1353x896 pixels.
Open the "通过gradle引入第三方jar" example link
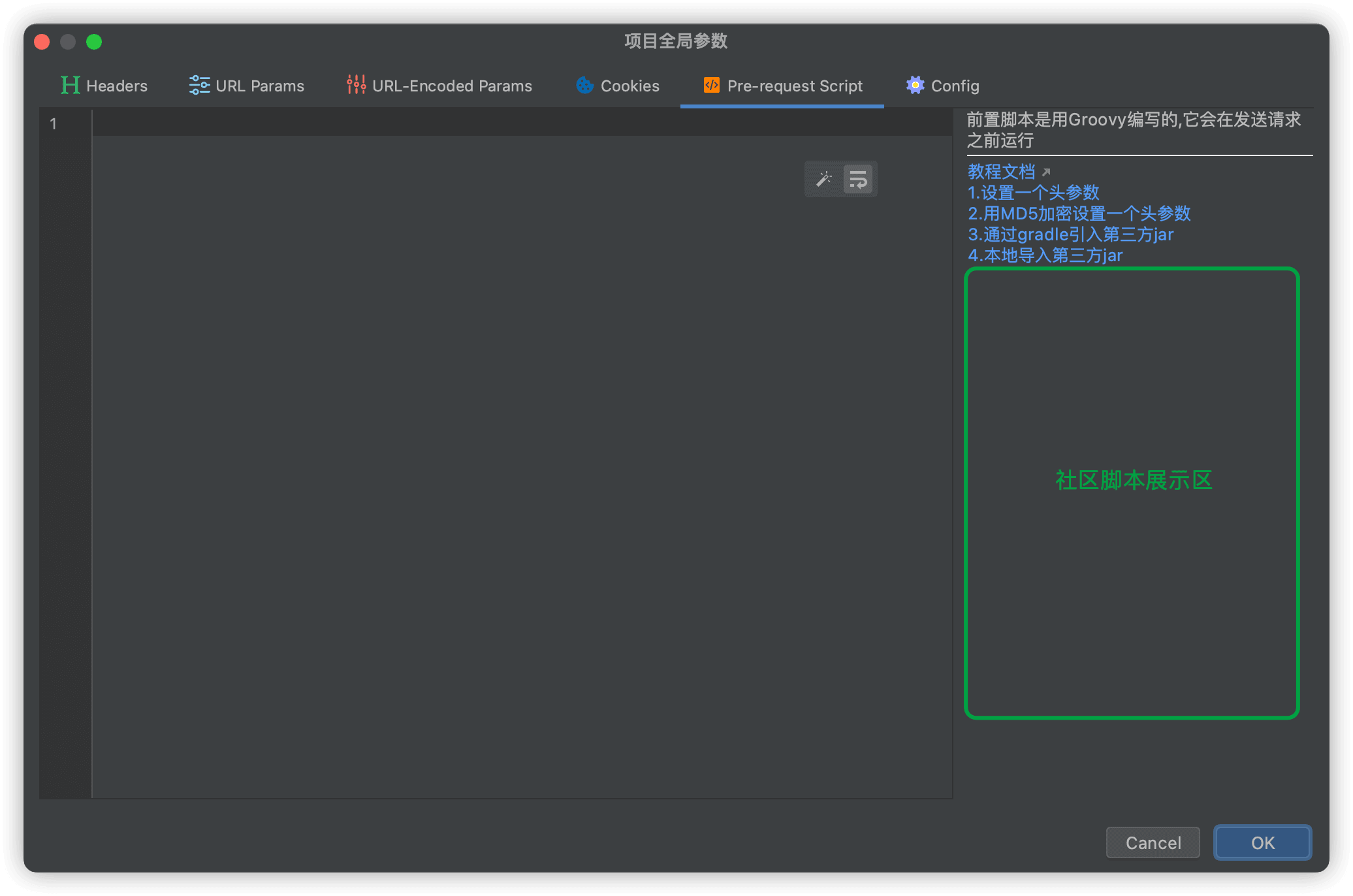[1070, 234]
